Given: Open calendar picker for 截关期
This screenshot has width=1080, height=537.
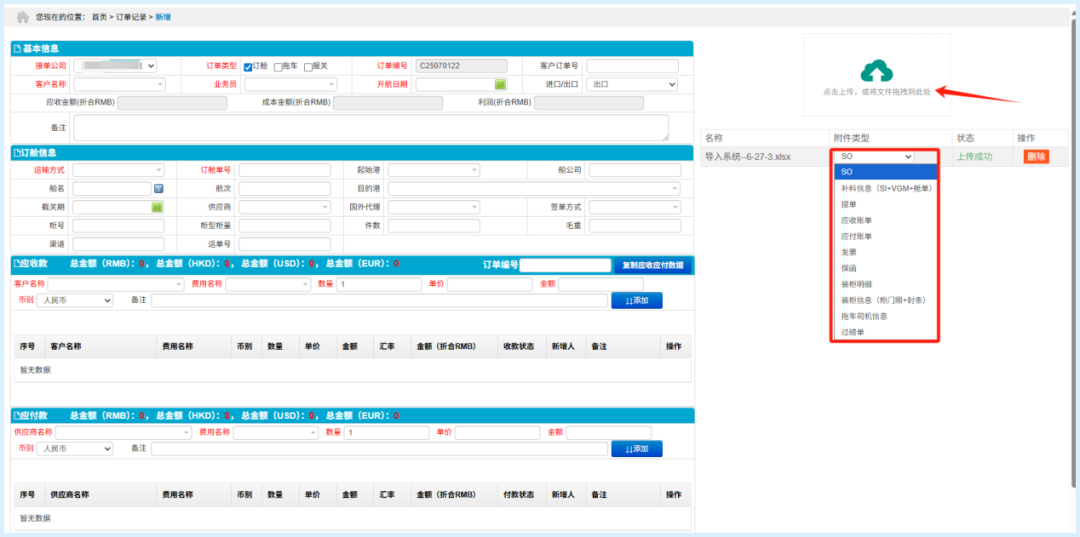Looking at the screenshot, I should 157,207.
